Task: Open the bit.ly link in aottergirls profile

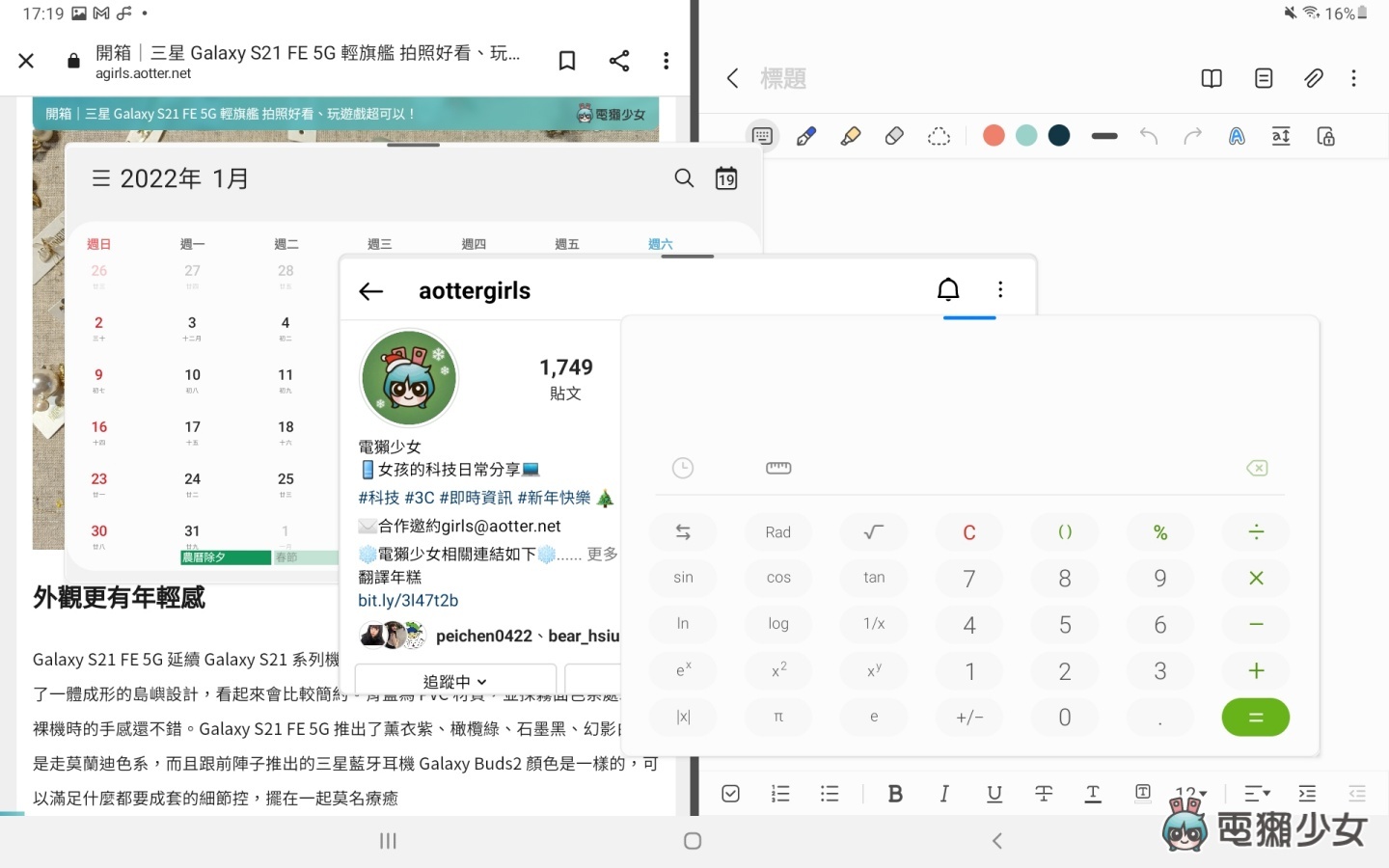Action: 408,600
